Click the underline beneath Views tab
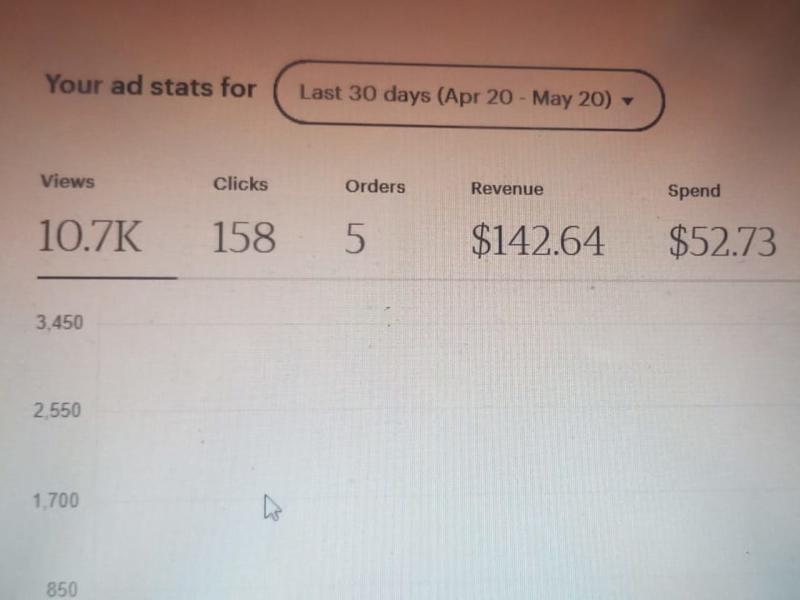 [x=107, y=278]
